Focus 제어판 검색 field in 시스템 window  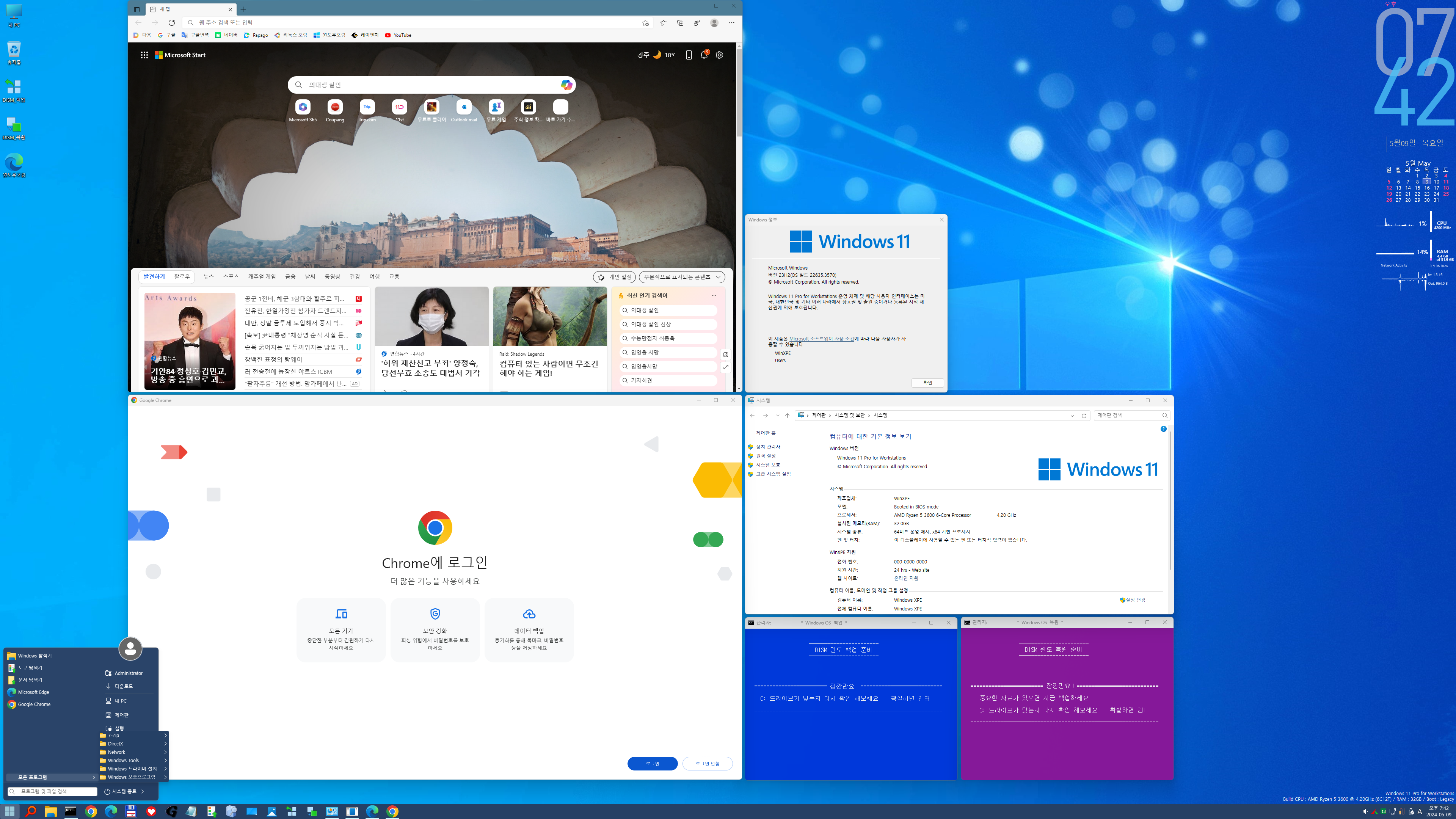pyautogui.click(x=1131, y=416)
